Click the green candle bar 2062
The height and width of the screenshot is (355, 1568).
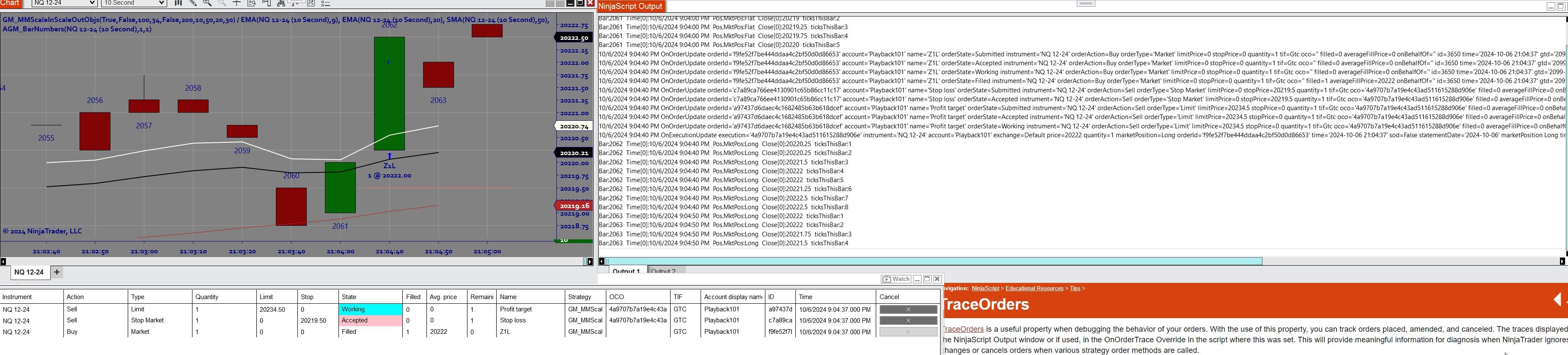click(x=389, y=93)
